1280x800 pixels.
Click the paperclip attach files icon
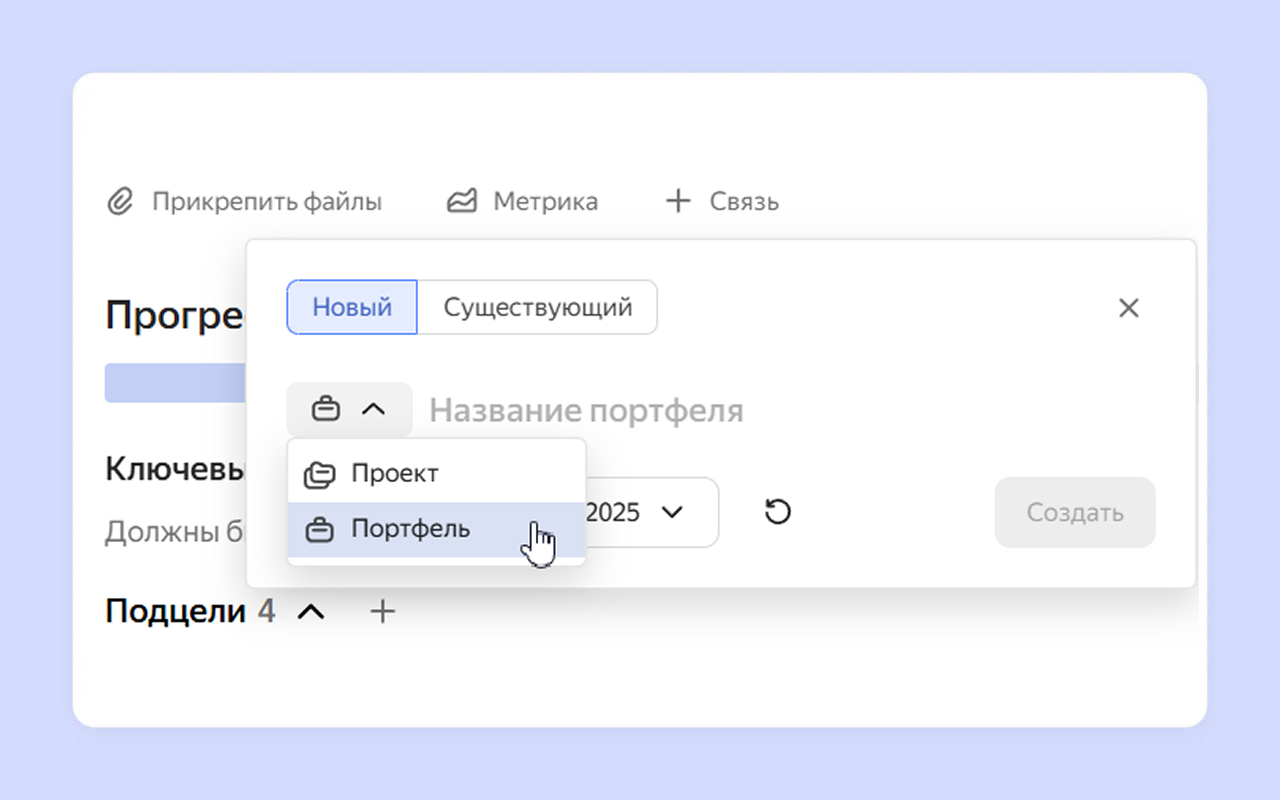coord(120,202)
